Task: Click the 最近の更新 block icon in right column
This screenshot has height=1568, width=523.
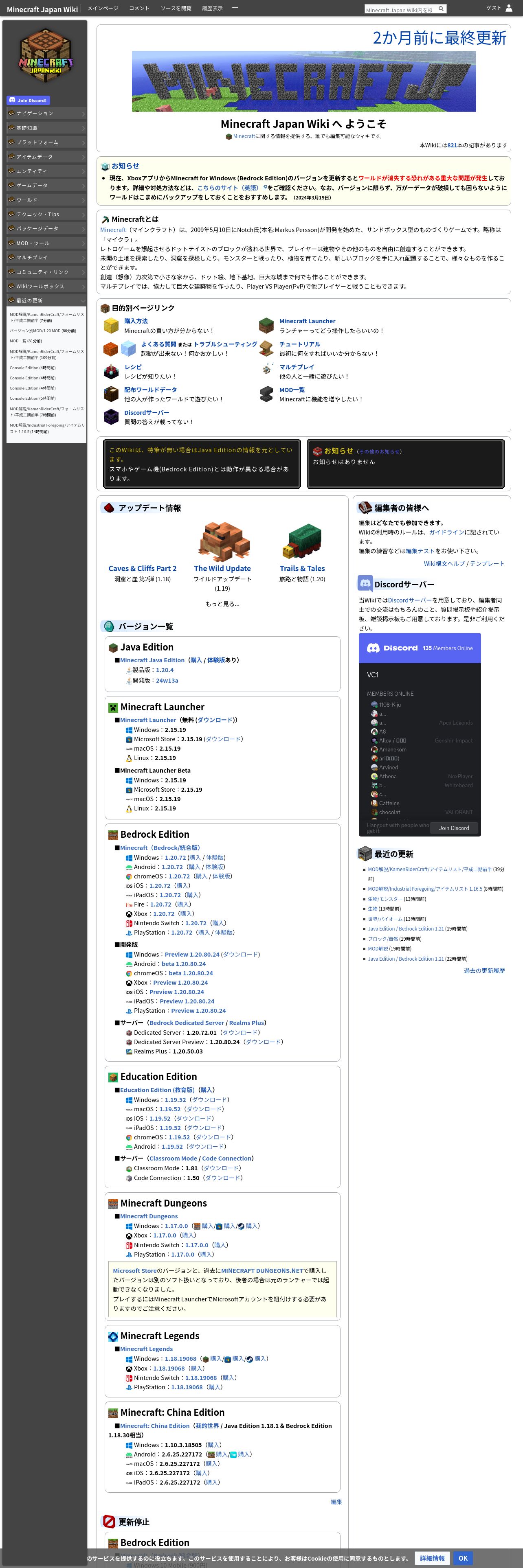Action: pos(365,853)
